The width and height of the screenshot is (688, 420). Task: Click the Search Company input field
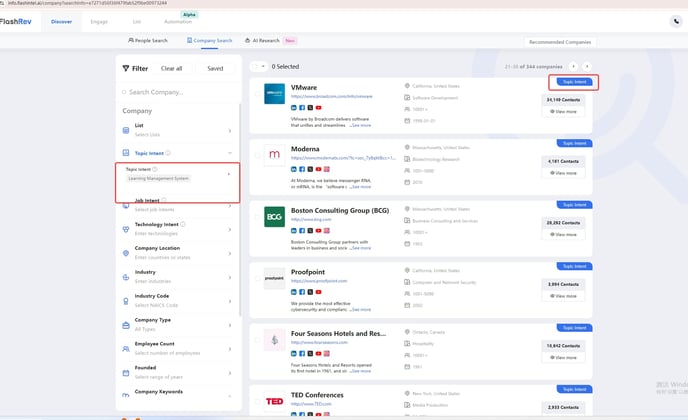coord(179,92)
